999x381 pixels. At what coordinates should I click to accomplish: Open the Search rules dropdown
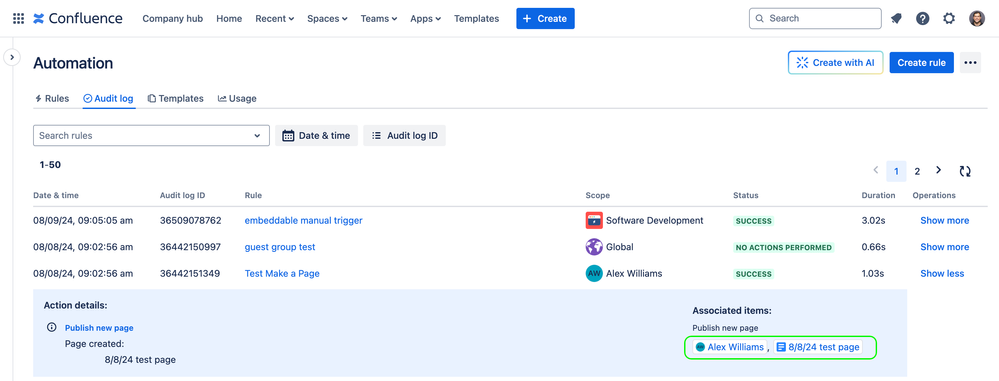(x=151, y=136)
